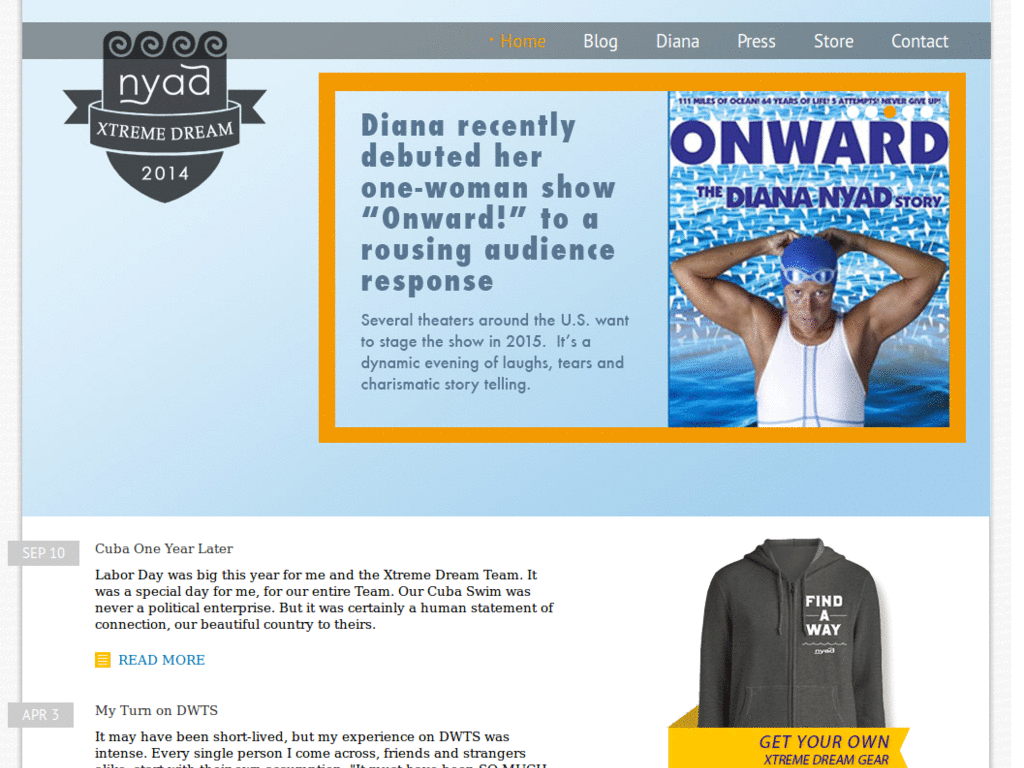This screenshot has height=768, width=1024.
Task: Click the Nyad Xtreme Dream 2014 logo
Action: coord(165,116)
